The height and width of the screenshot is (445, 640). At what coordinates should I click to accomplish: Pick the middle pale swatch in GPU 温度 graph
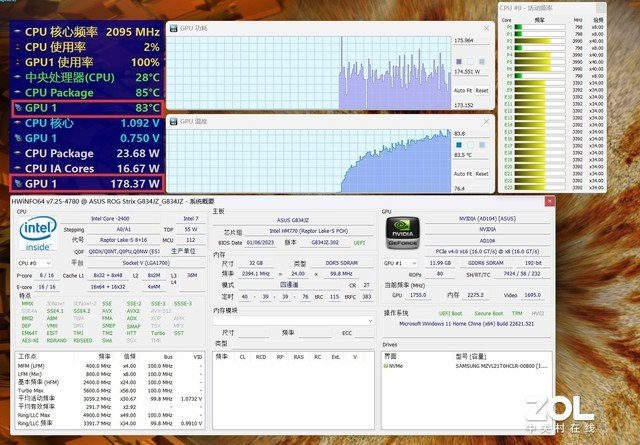point(471,145)
